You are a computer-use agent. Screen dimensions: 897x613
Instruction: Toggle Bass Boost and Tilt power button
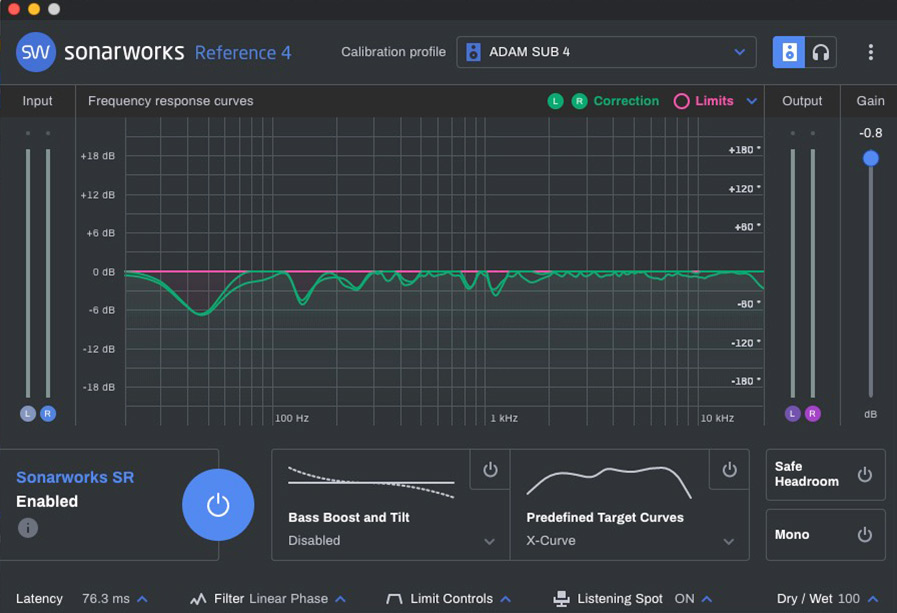point(490,470)
